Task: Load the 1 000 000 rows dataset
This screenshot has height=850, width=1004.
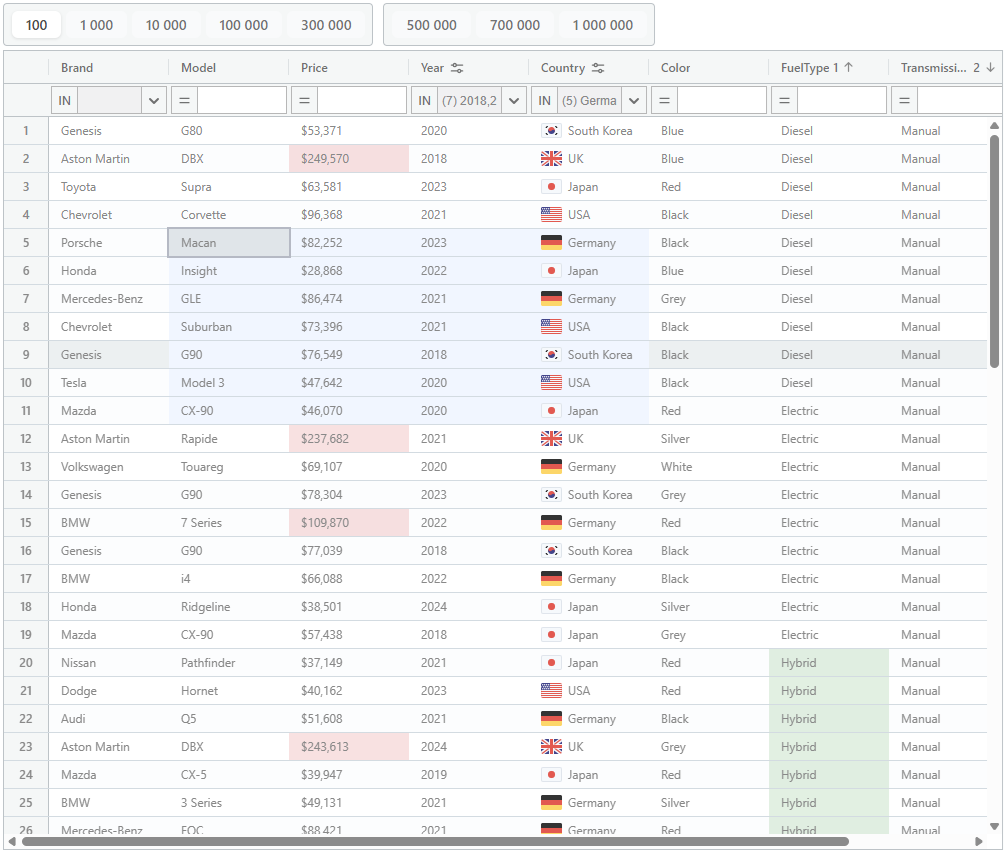Action: click(x=603, y=25)
